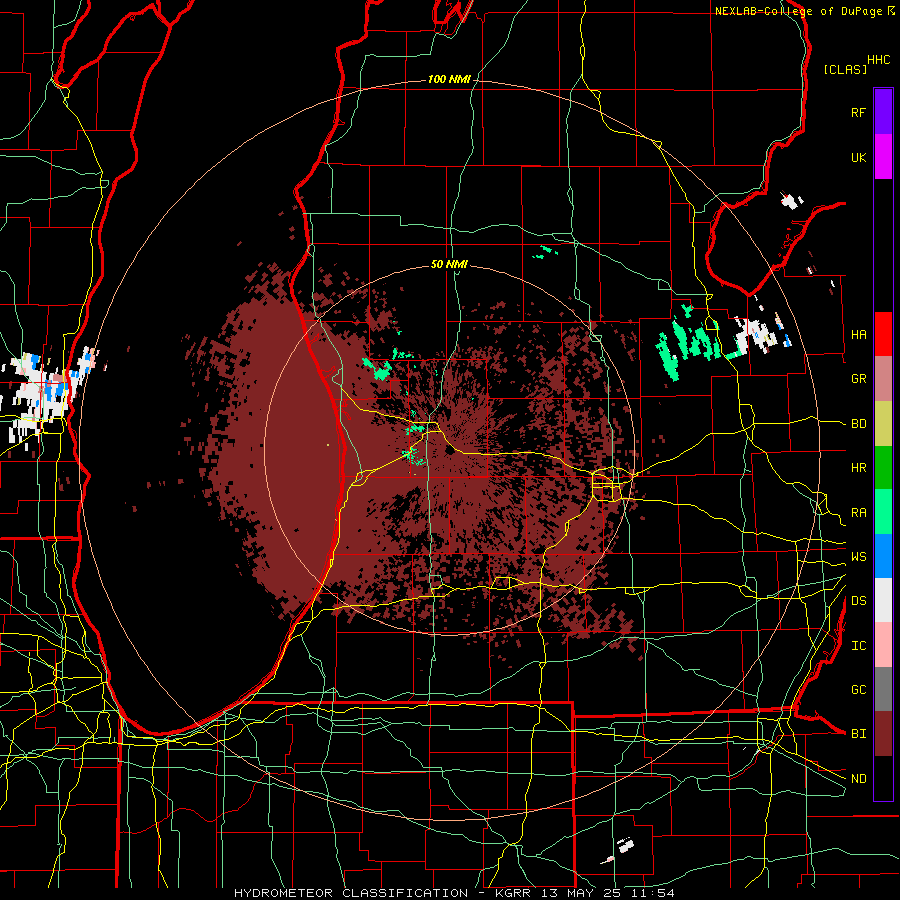Screen dimensions: 900x900
Task: Click the BI legend label
Action: coord(859,734)
